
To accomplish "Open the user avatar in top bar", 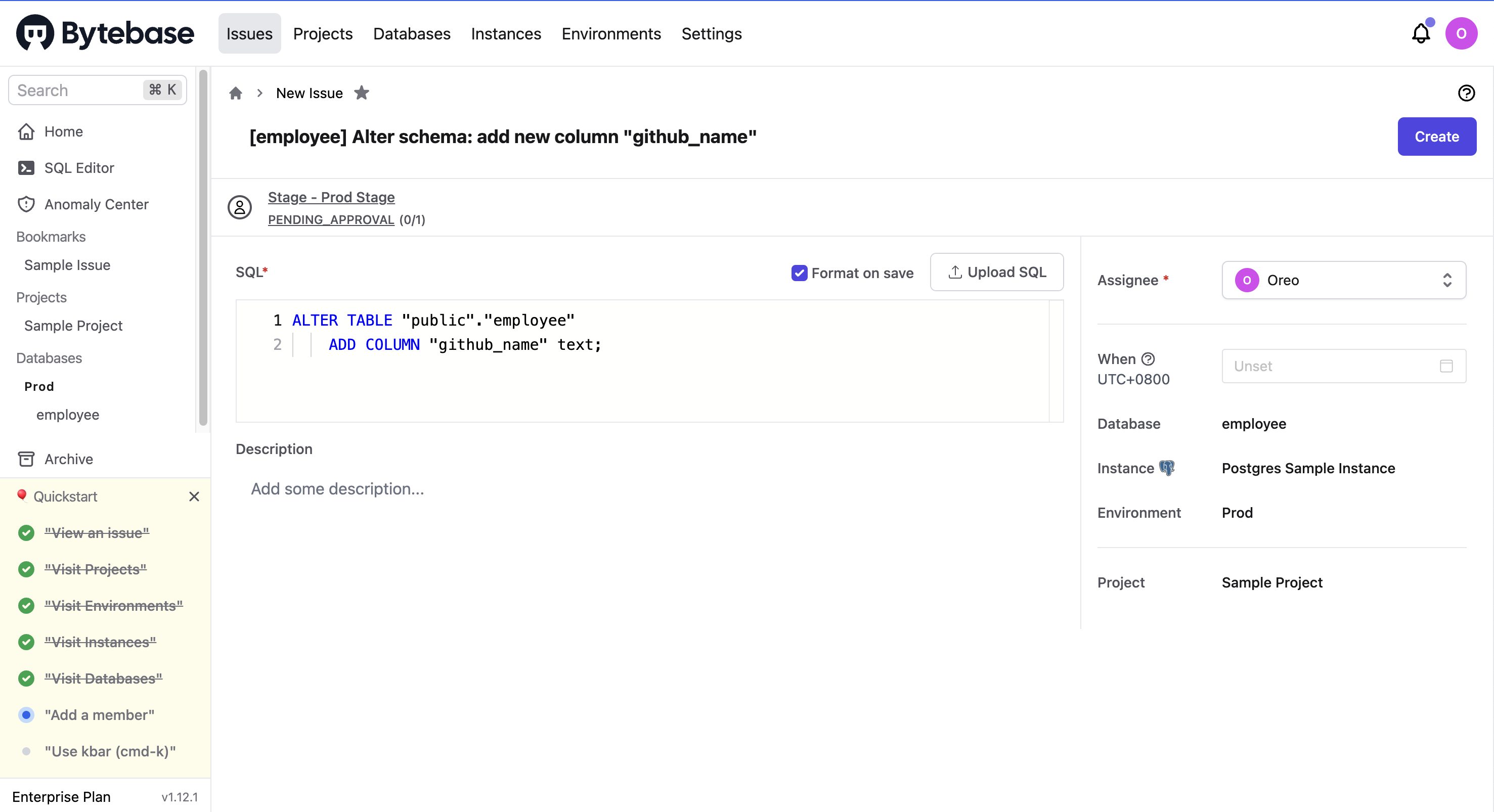I will (x=1461, y=34).
